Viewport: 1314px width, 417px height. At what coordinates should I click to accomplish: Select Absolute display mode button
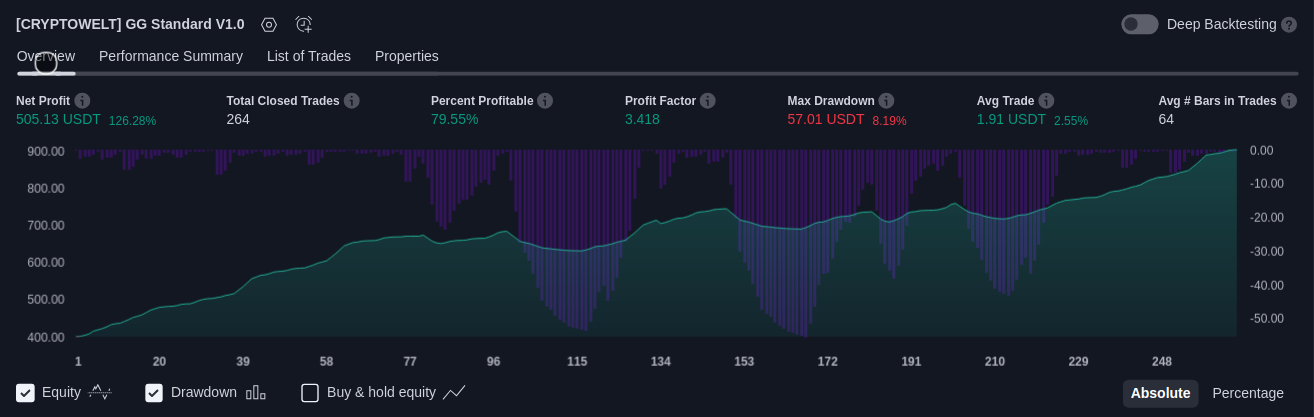click(1160, 393)
